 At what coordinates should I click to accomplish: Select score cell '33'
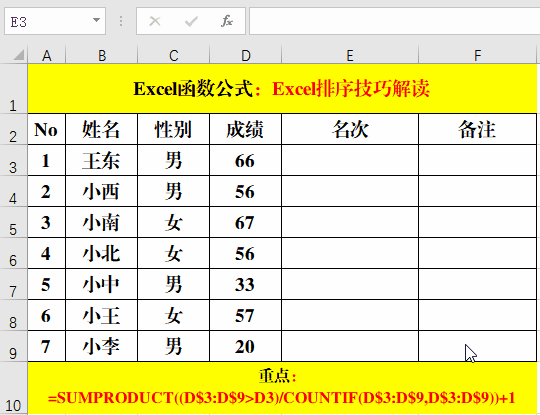pos(246,284)
